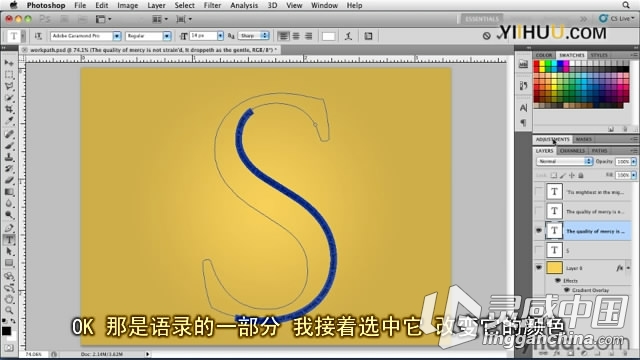The image size is (640, 360).
Task: Show the second 'The quality of mercy' layer
Action: point(539,211)
